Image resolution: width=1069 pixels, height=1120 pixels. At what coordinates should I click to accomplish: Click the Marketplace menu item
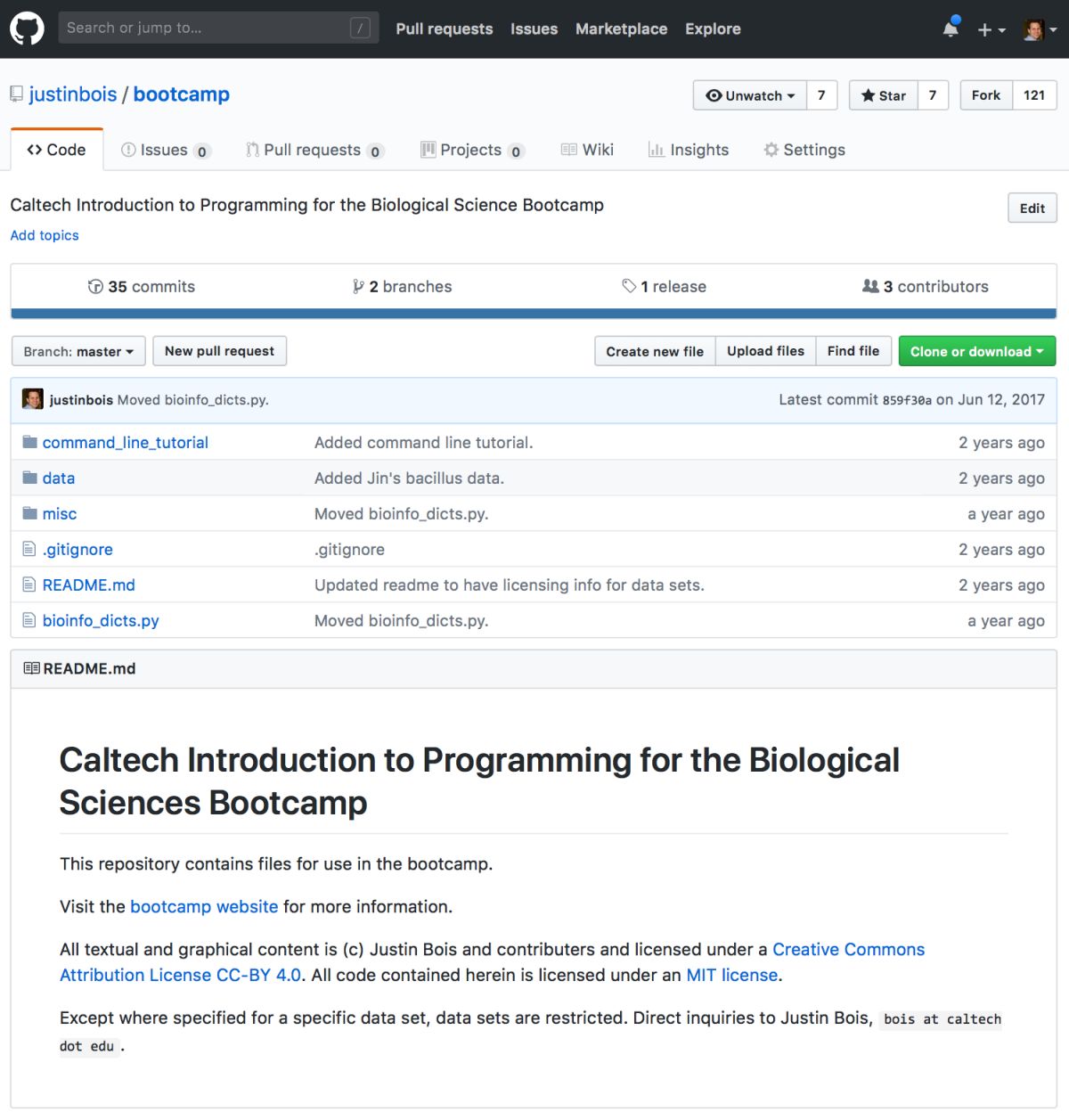[x=621, y=29]
